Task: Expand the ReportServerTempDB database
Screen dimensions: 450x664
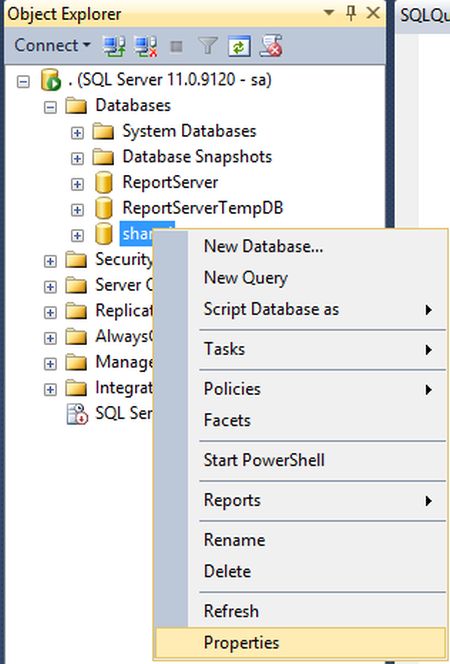Action: pos(77,210)
